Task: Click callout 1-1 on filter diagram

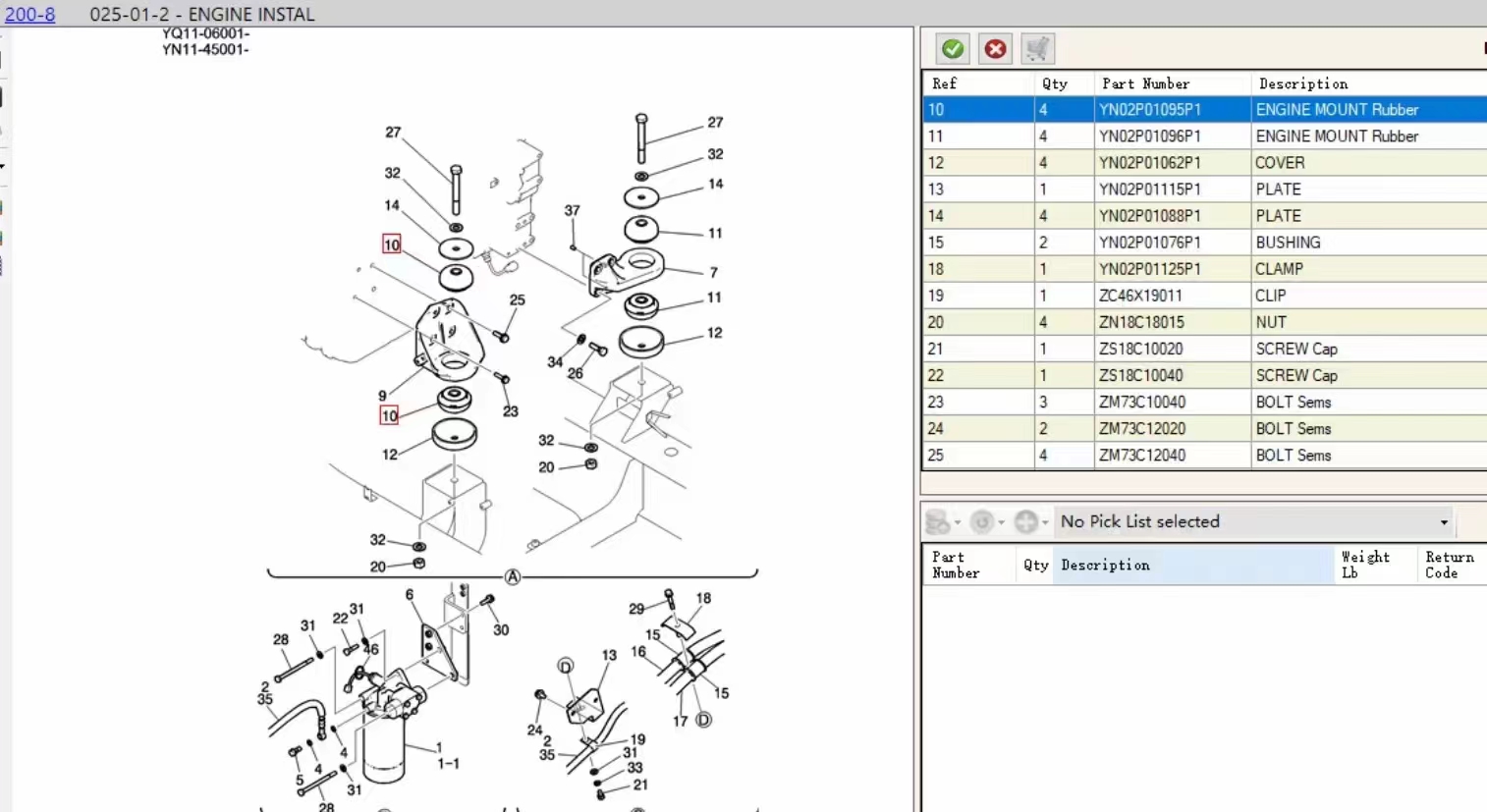Action: 448,763
